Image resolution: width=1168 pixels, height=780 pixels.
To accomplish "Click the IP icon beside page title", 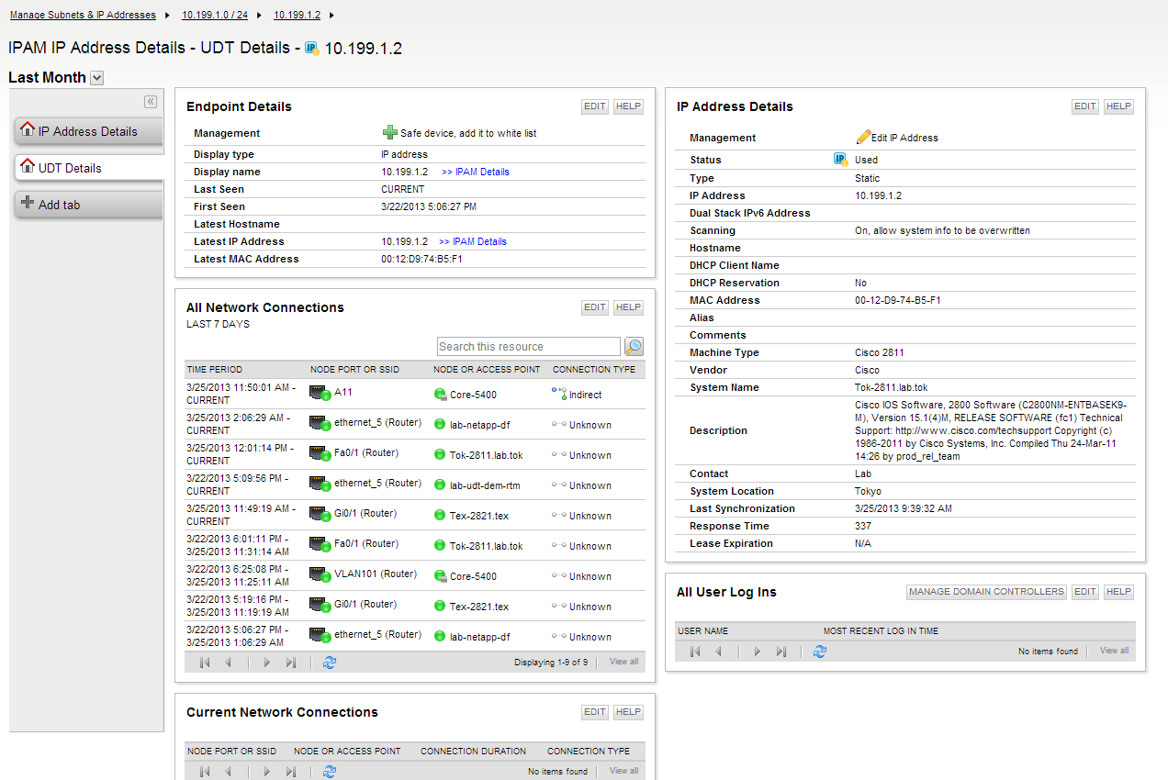I will click(x=312, y=49).
